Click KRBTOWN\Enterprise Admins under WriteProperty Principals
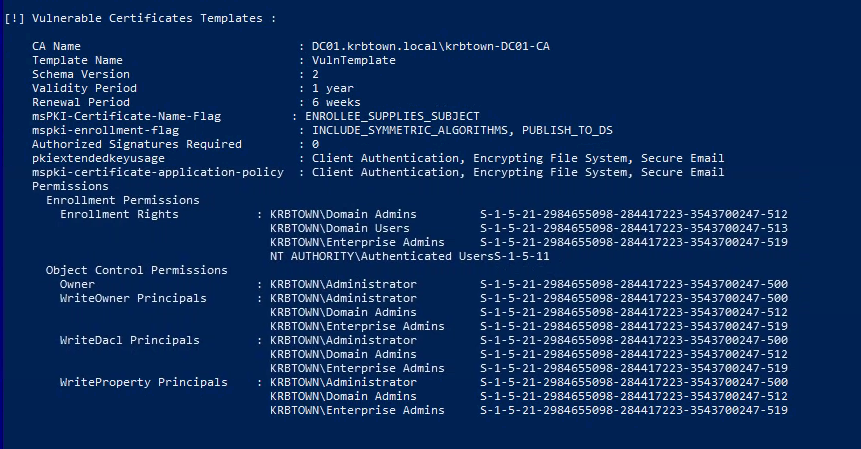The height and width of the screenshot is (449, 861). [357, 410]
